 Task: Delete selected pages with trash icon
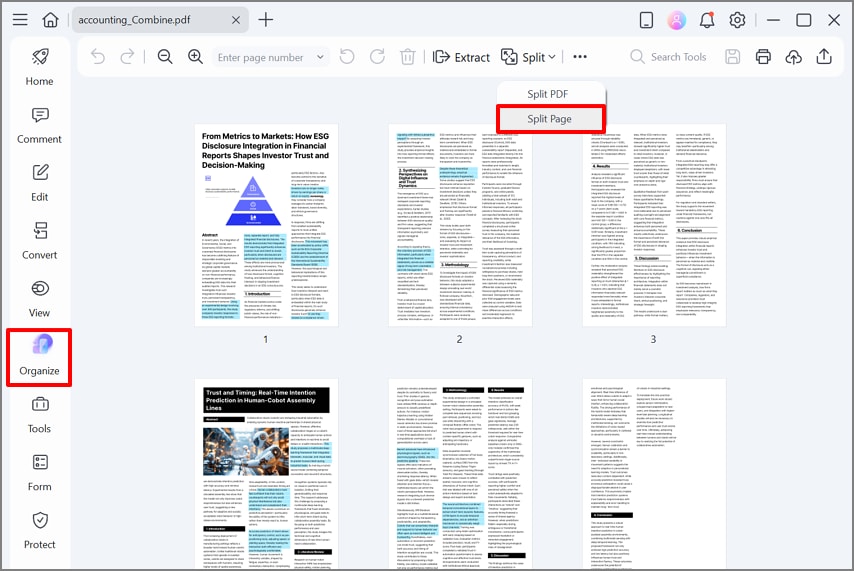click(407, 57)
